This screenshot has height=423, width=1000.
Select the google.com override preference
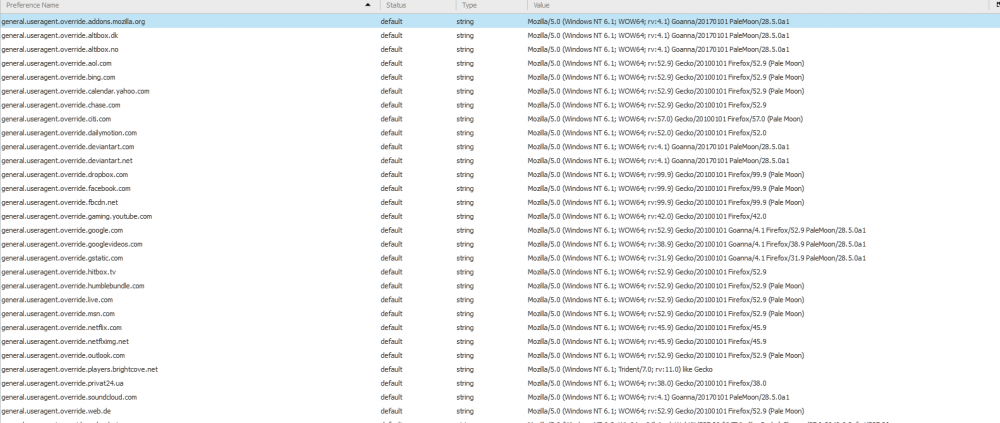(62, 230)
